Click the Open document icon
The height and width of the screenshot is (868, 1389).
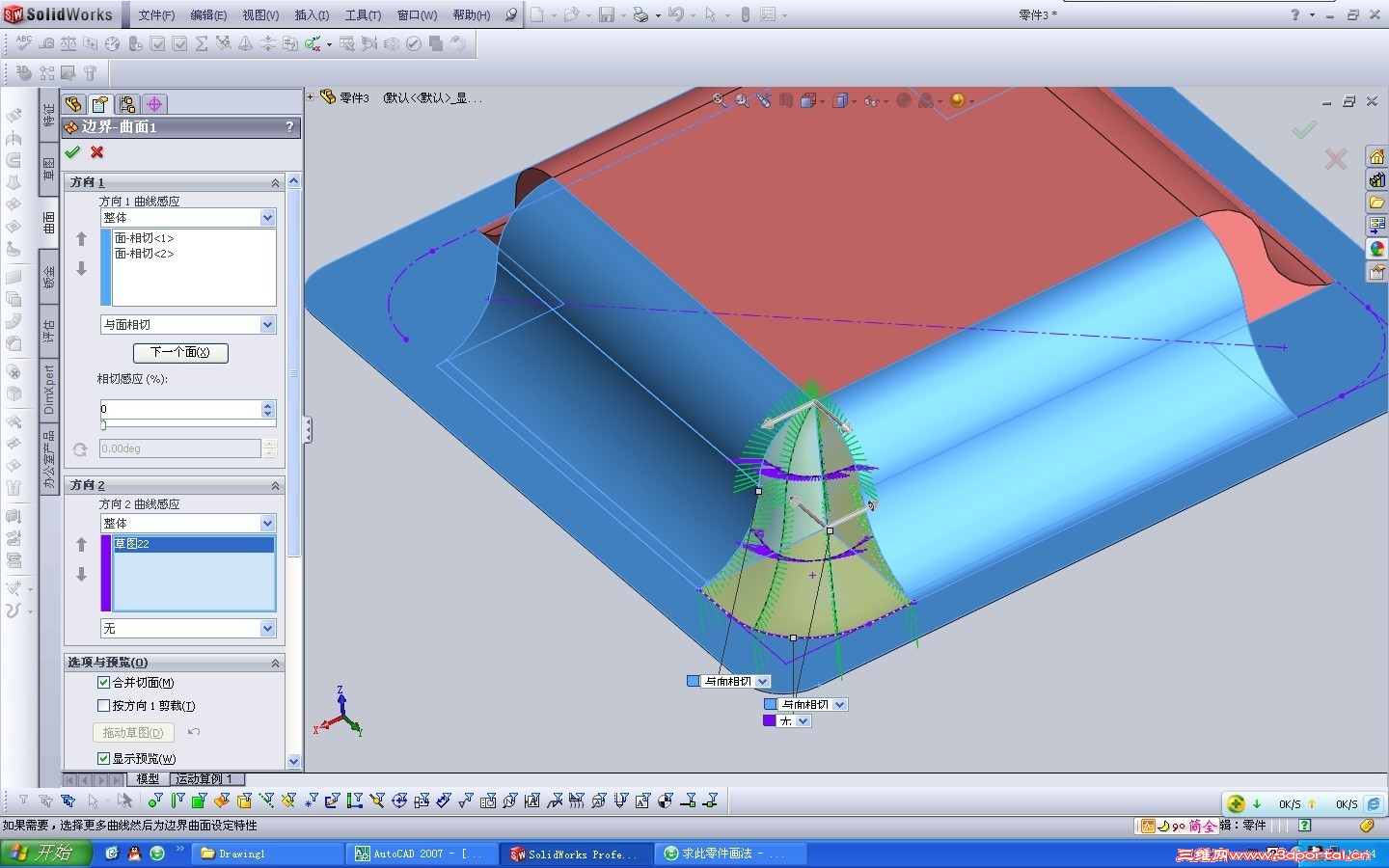coord(571,14)
